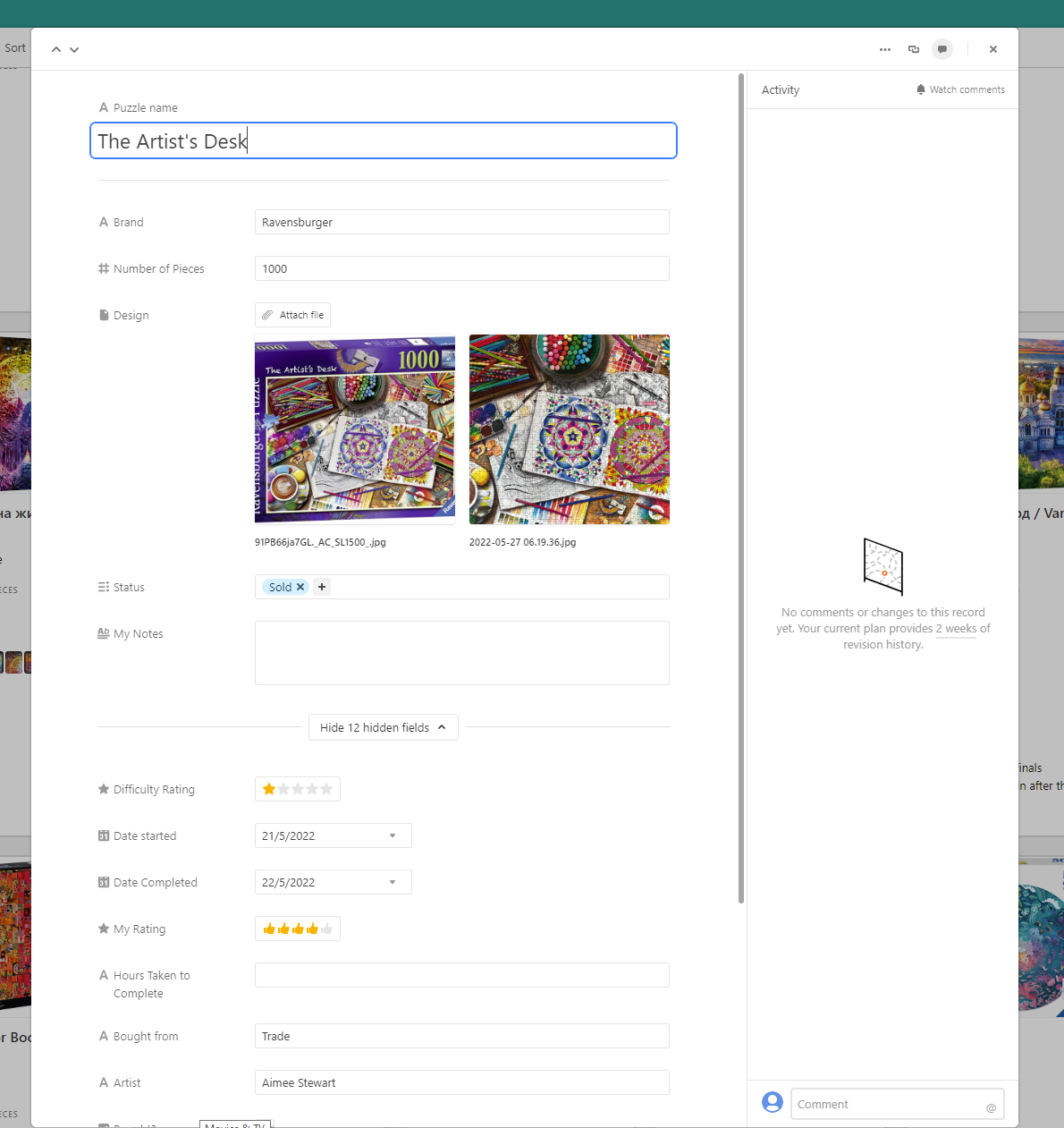1064x1128 pixels.
Task: Open the 2022-05-27 photo thumbnail
Action: pyautogui.click(x=570, y=429)
